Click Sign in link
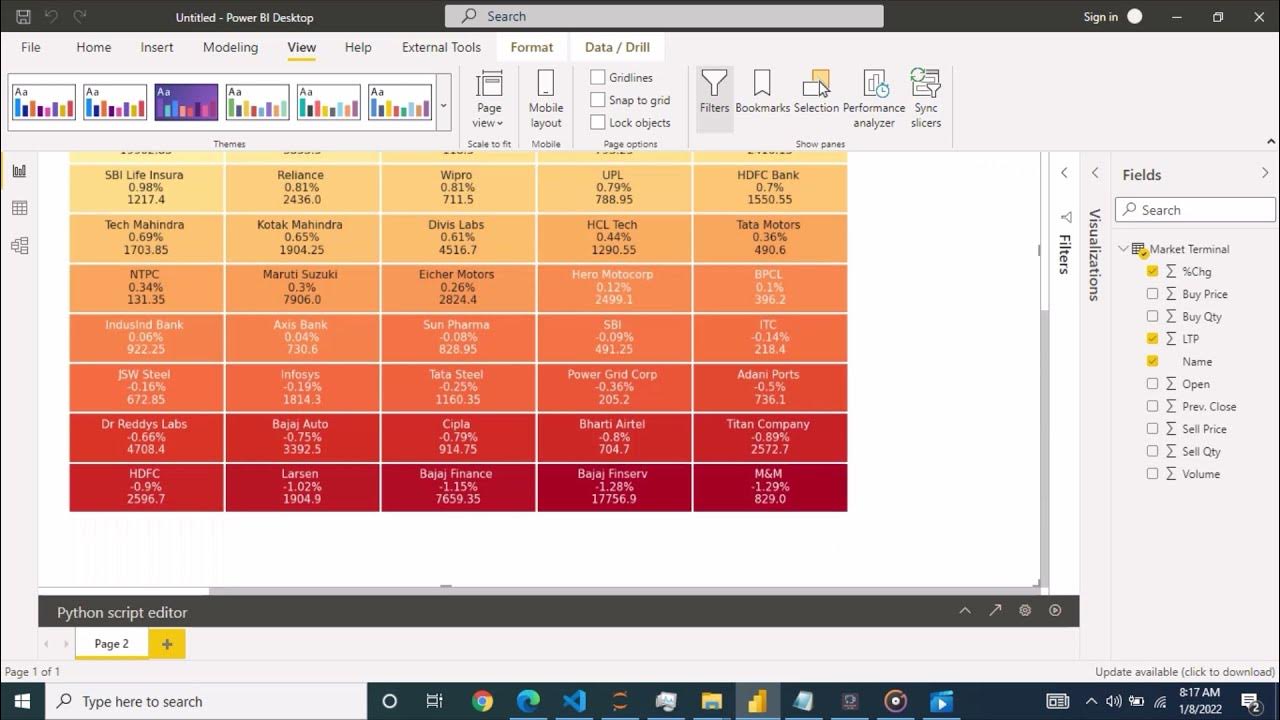This screenshot has height=720, width=1280. coord(1100,17)
